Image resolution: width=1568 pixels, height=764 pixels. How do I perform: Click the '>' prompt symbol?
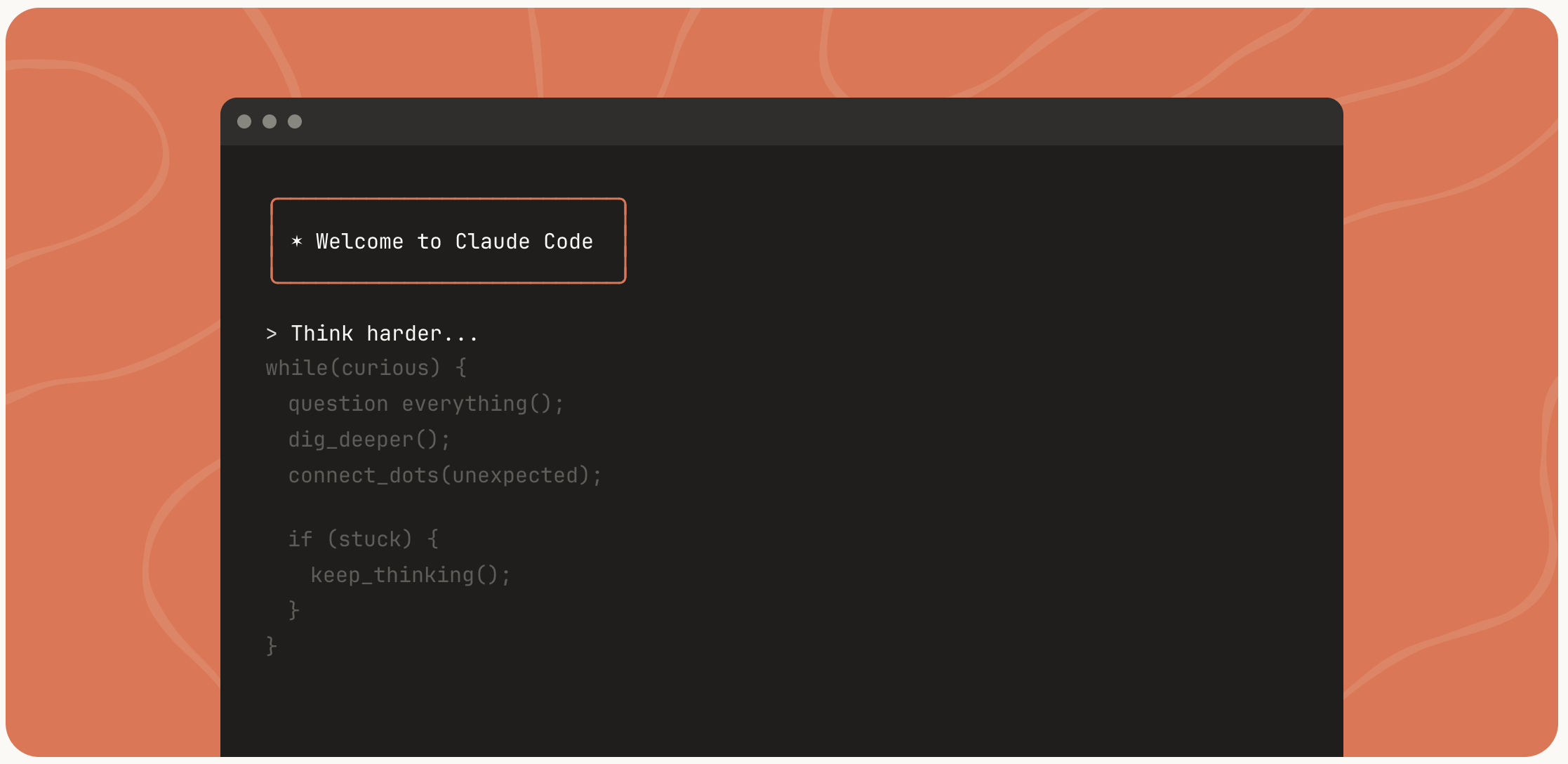coord(272,334)
